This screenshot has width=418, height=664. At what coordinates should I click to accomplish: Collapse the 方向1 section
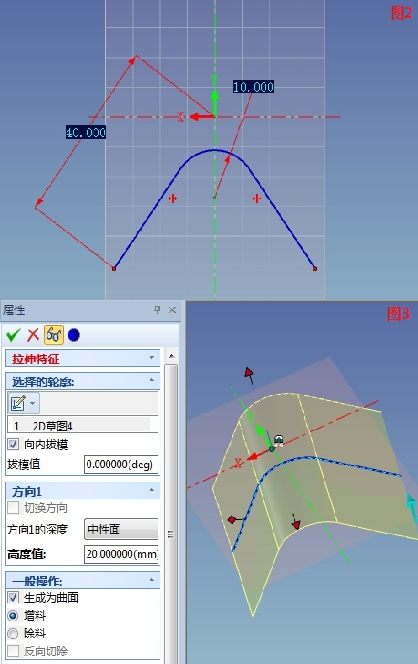152,490
